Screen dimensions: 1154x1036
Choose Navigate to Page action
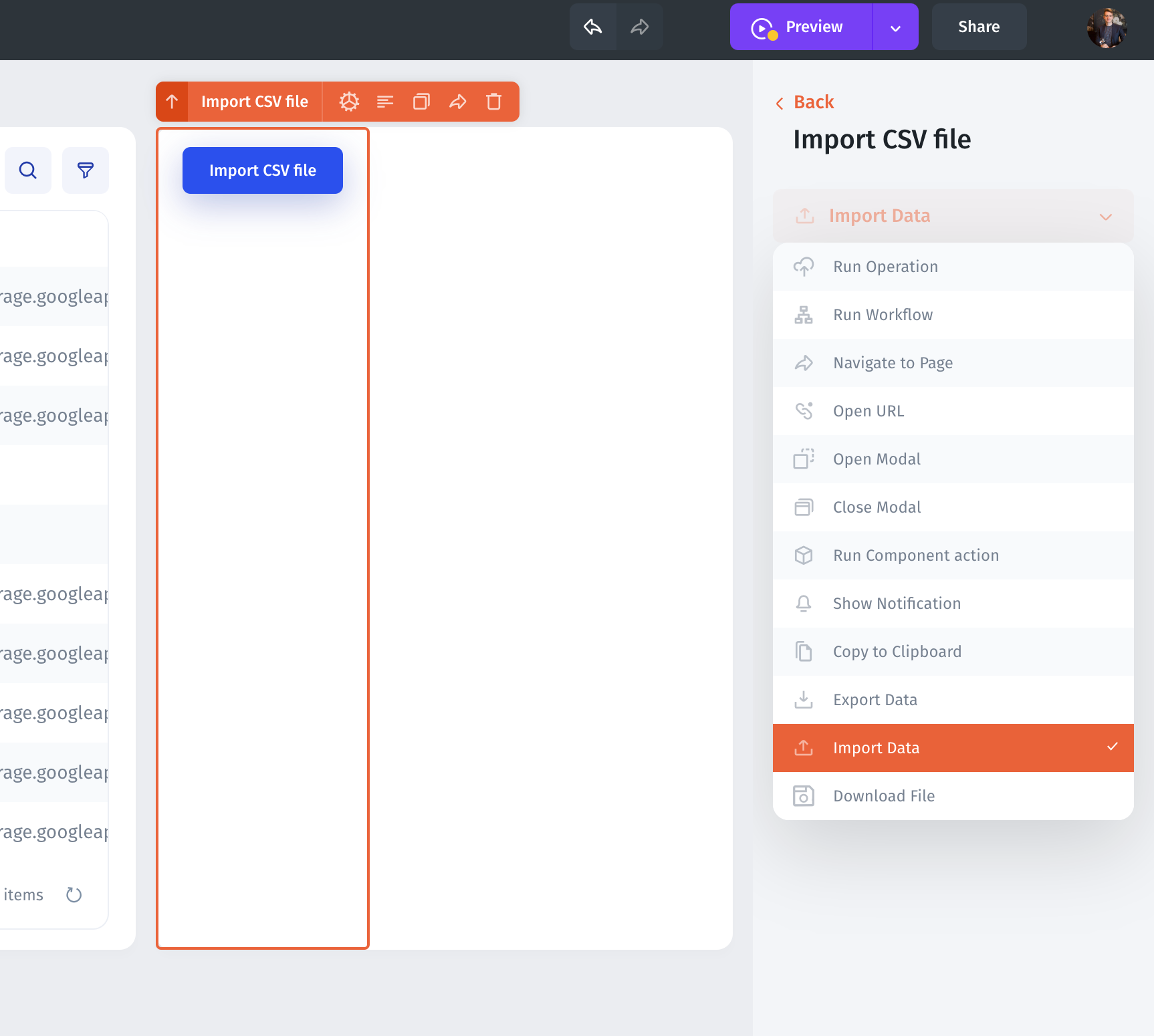(953, 363)
